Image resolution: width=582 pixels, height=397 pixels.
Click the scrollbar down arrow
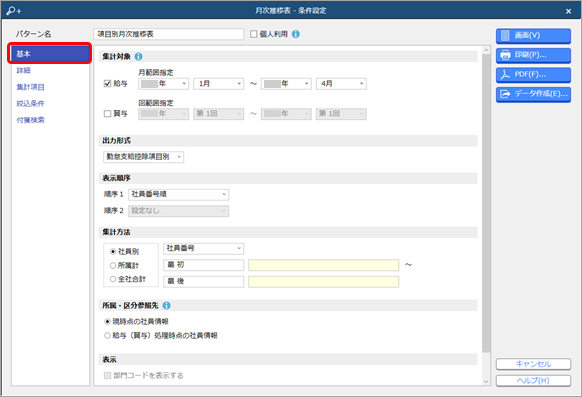[x=486, y=381]
